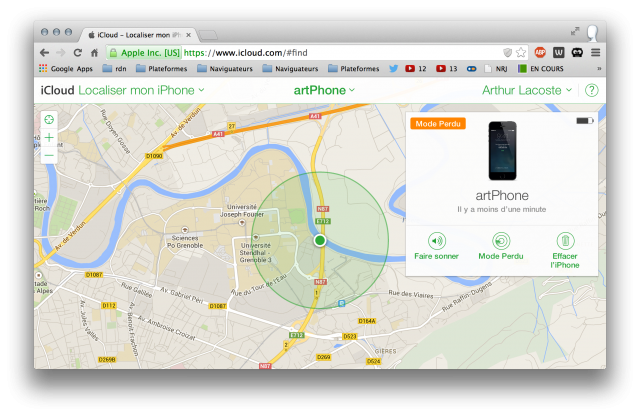Image resolution: width=640 pixels, height=416 pixels.
Task: Open the W extension icon
Action: point(558,52)
